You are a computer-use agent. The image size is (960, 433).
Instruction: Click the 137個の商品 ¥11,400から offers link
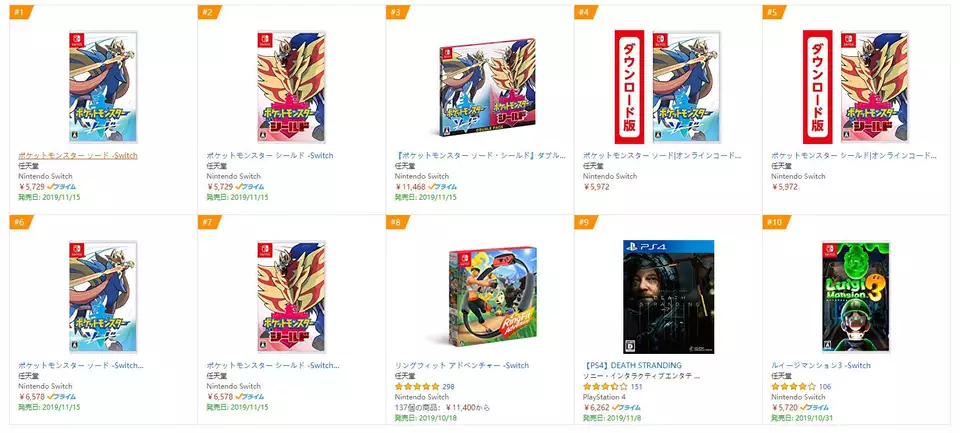(443, 407)
